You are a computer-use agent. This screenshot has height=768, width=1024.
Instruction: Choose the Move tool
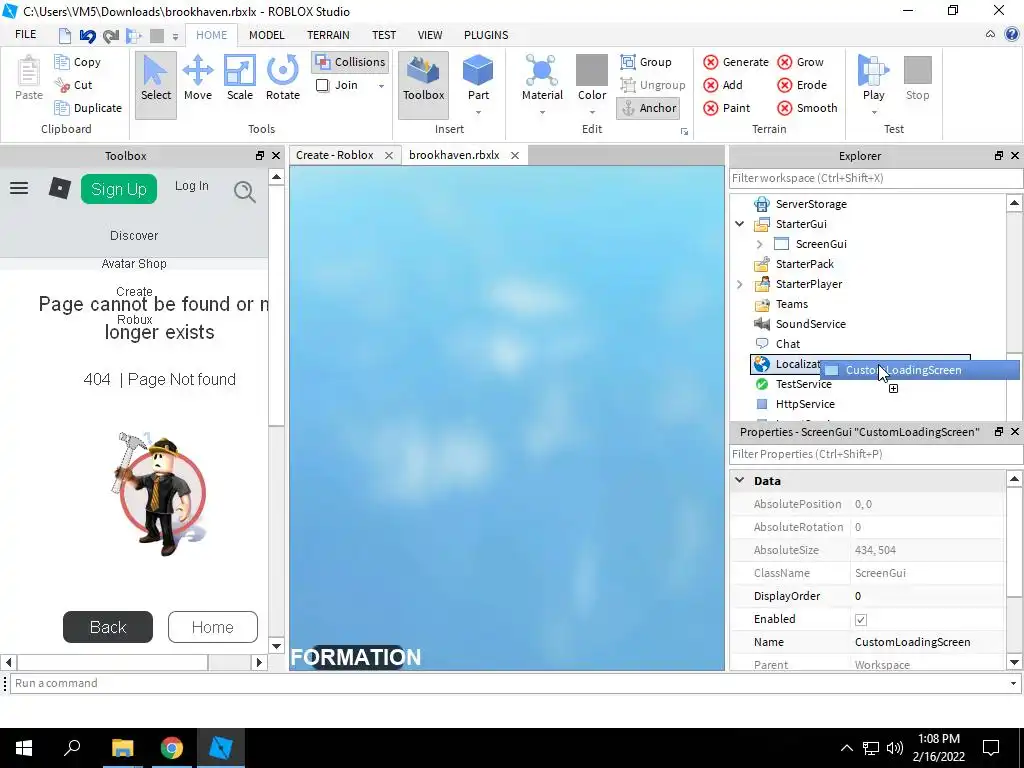pos(198,78)
